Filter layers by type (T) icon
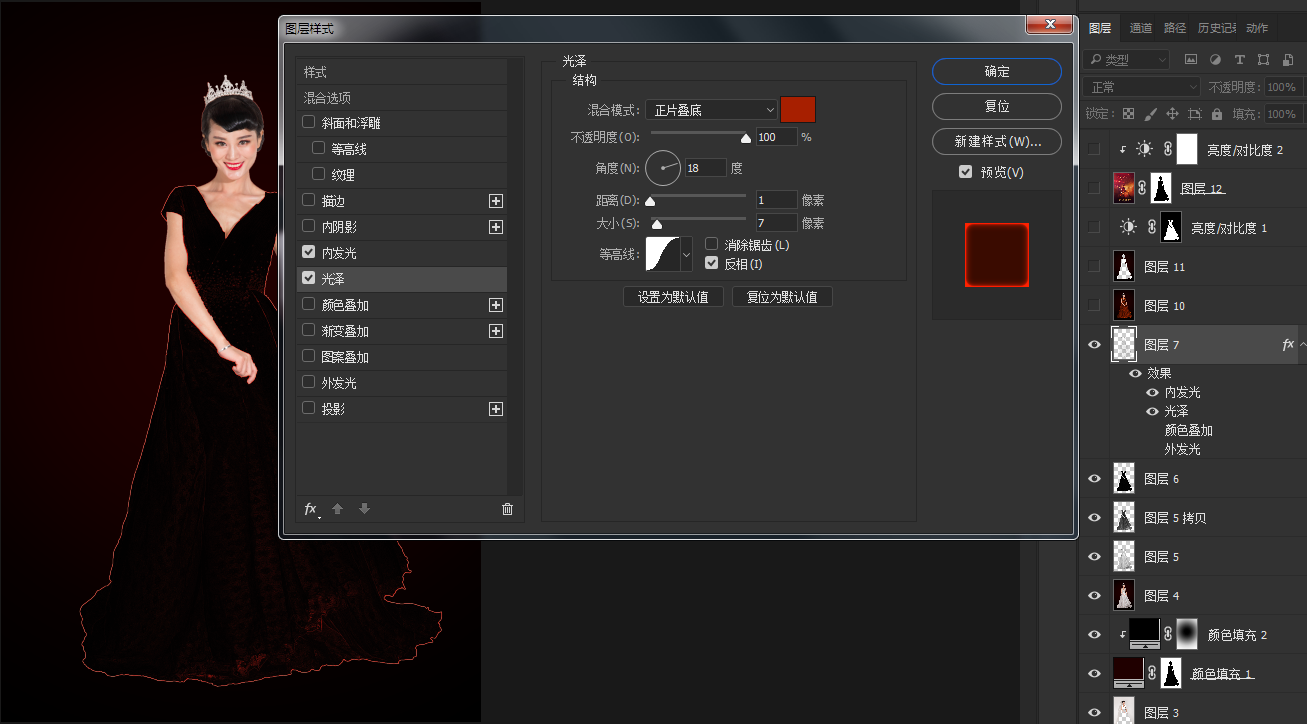 (x=1240, y=59)
